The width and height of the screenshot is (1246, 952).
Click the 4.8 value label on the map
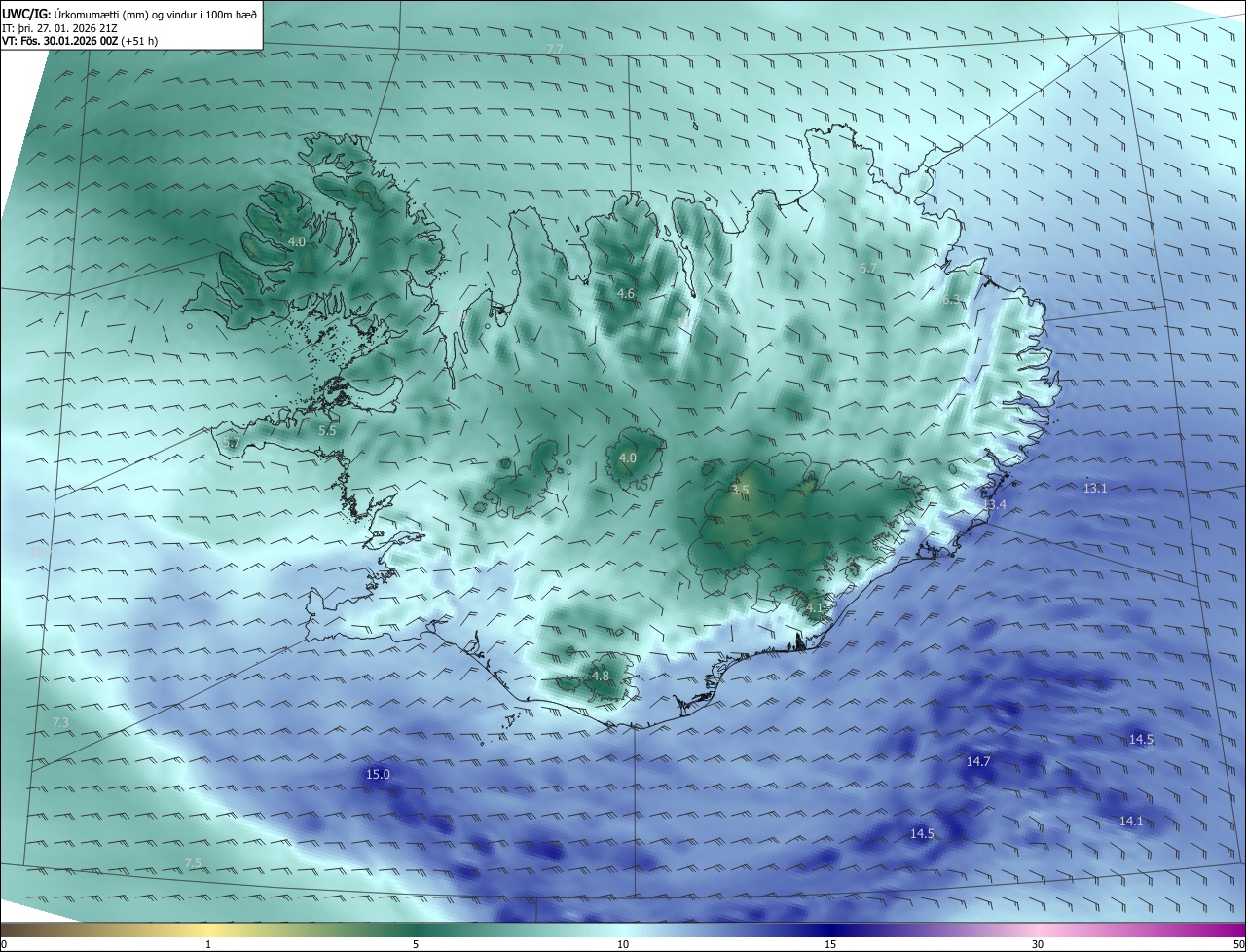point(601,677)
